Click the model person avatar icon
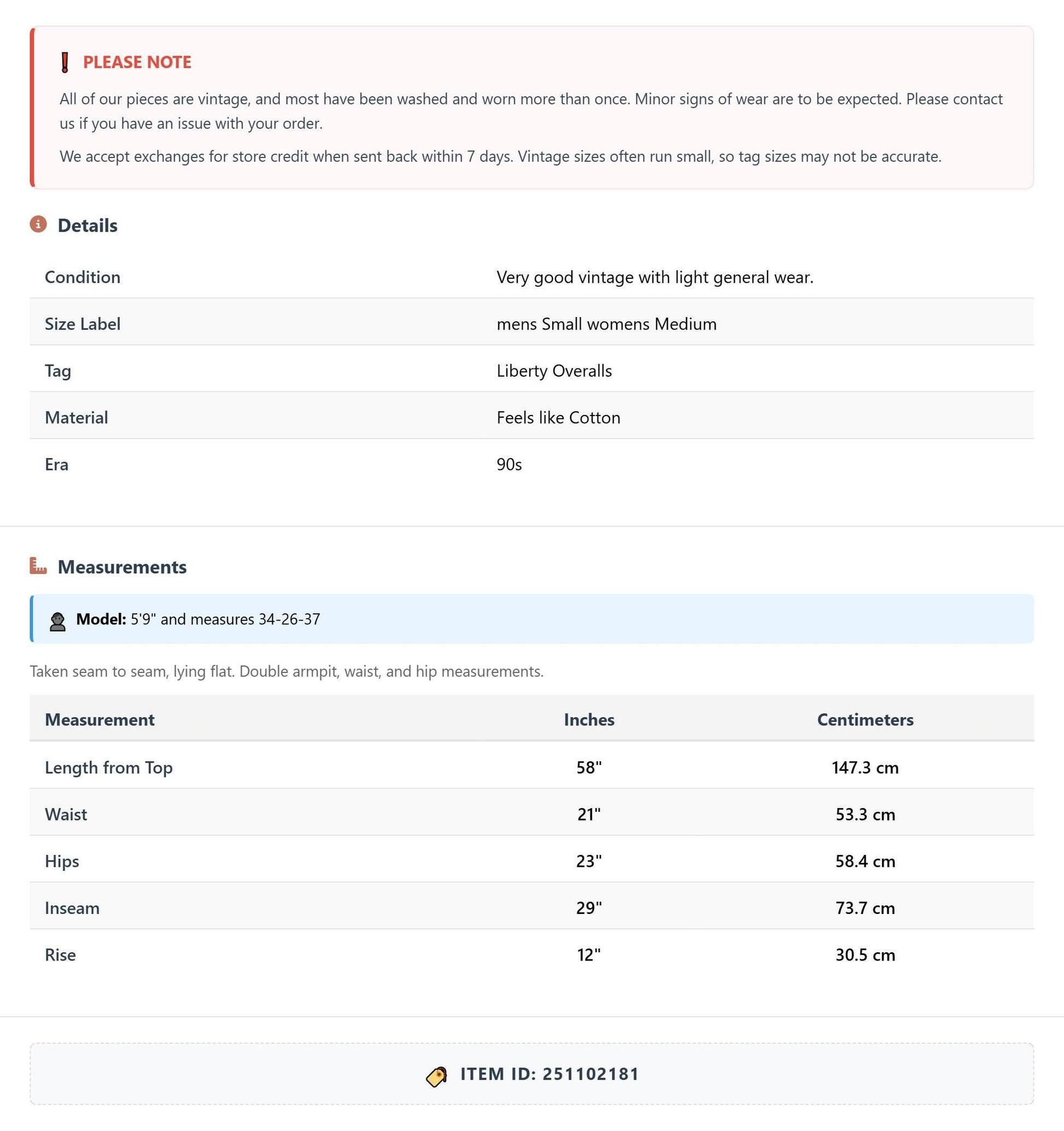The width and height of the screenshot is (1064, 1131). 57,621
